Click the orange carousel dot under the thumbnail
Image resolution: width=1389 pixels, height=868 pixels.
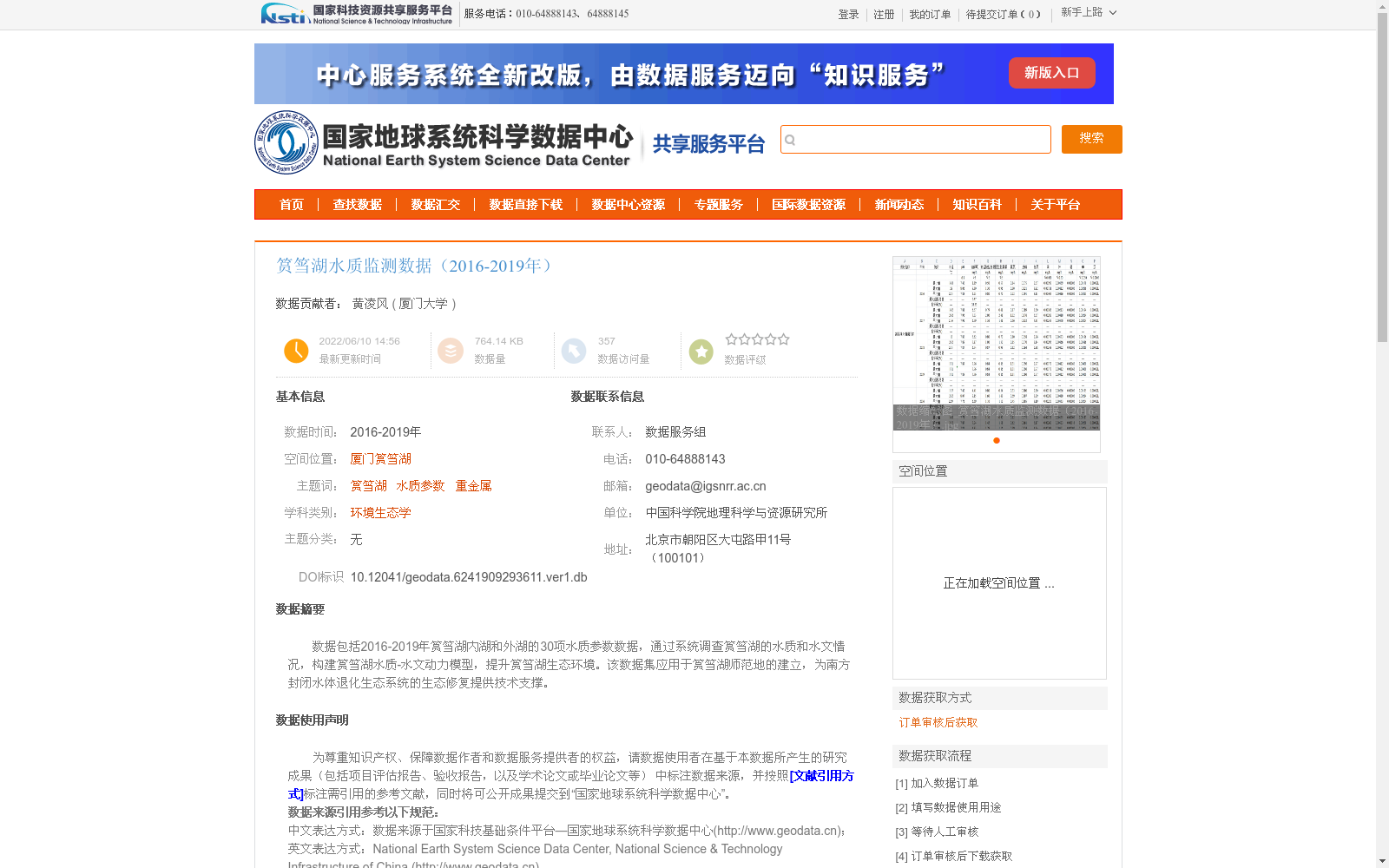pos(997,441)
